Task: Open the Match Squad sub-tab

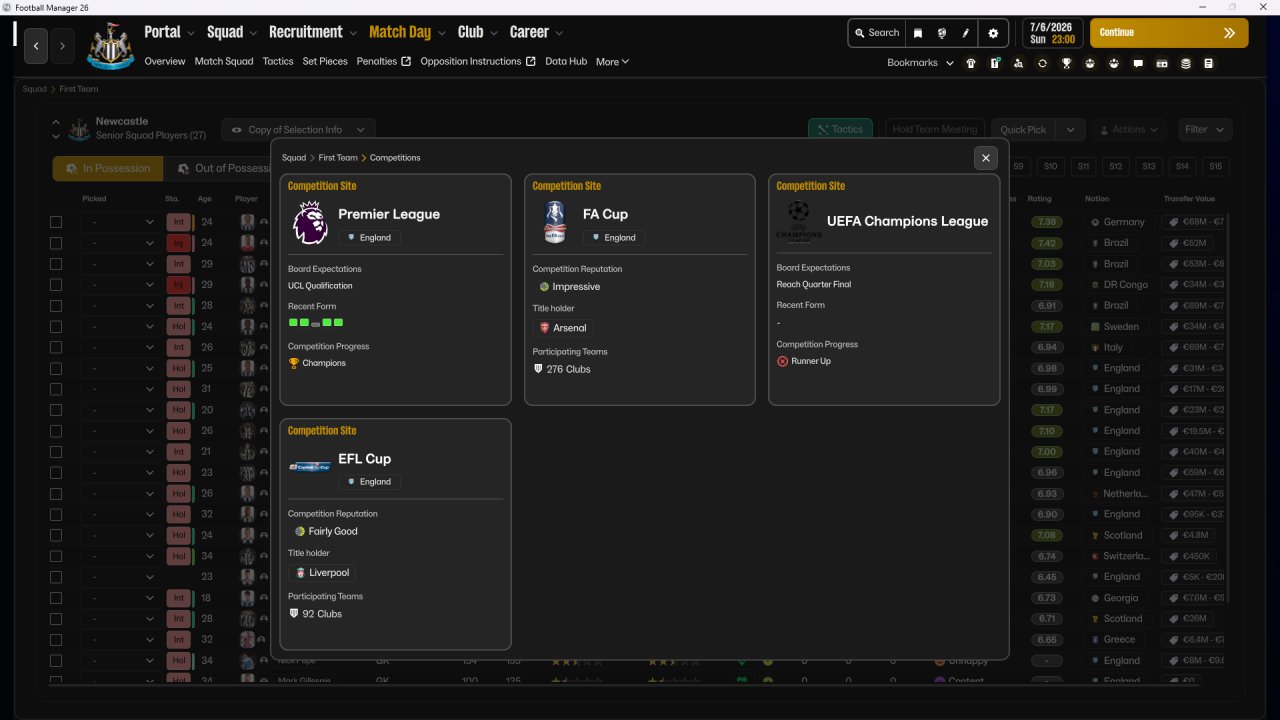Action: (x=224, y=62)
